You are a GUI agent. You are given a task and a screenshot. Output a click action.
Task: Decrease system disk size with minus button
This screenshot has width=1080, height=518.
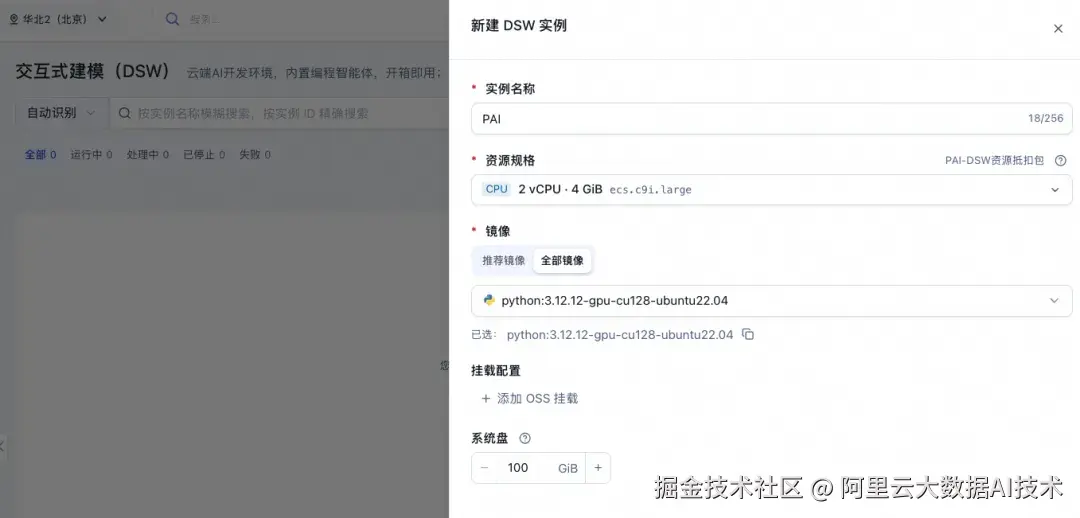[x=484, y=468]
